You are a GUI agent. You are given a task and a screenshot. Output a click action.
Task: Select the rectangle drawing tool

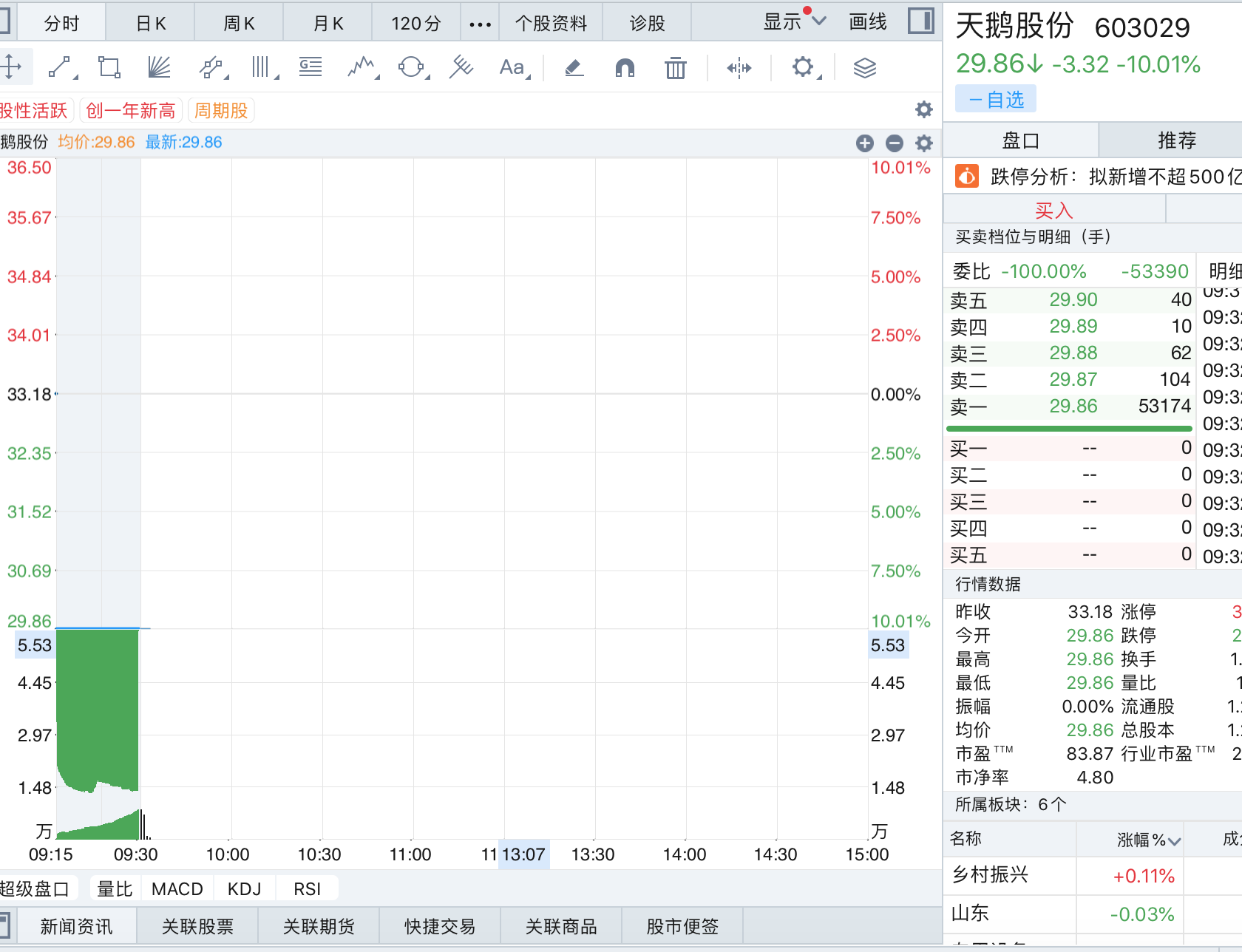(109, 67)
